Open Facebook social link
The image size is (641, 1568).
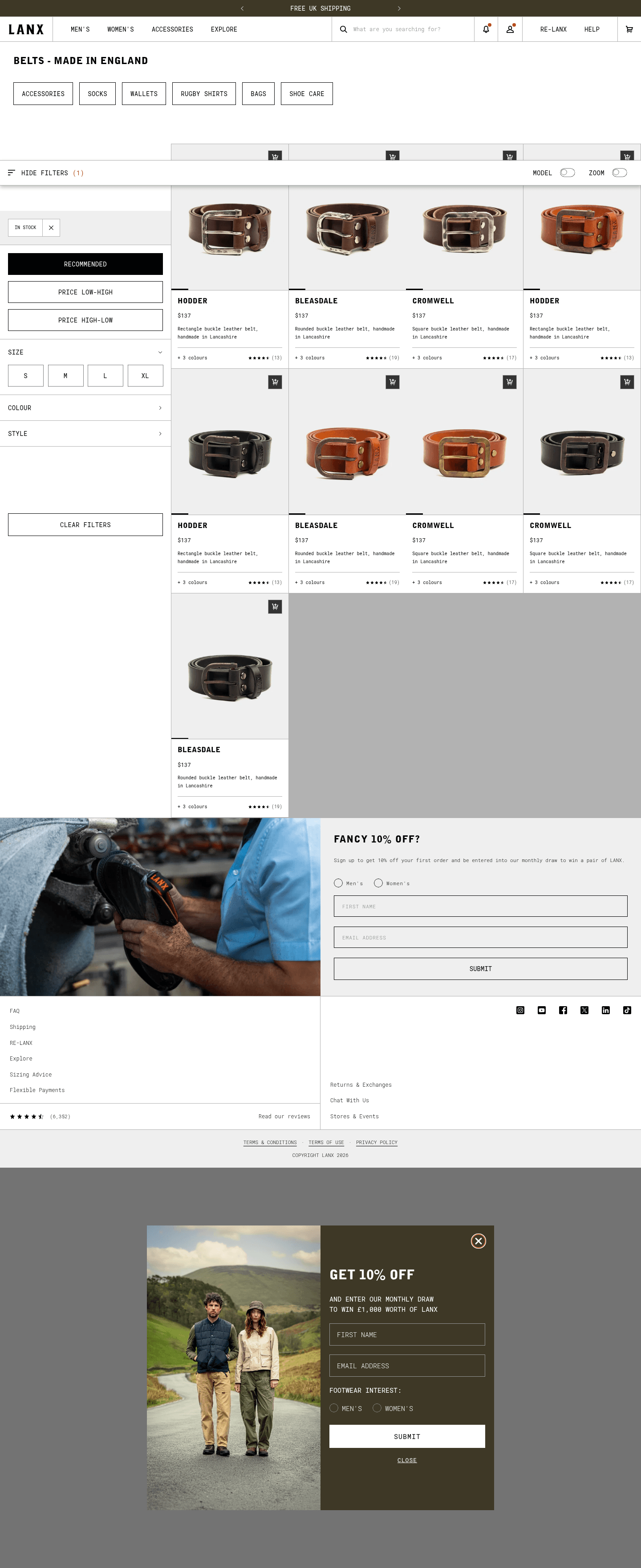click(563, 1010)
